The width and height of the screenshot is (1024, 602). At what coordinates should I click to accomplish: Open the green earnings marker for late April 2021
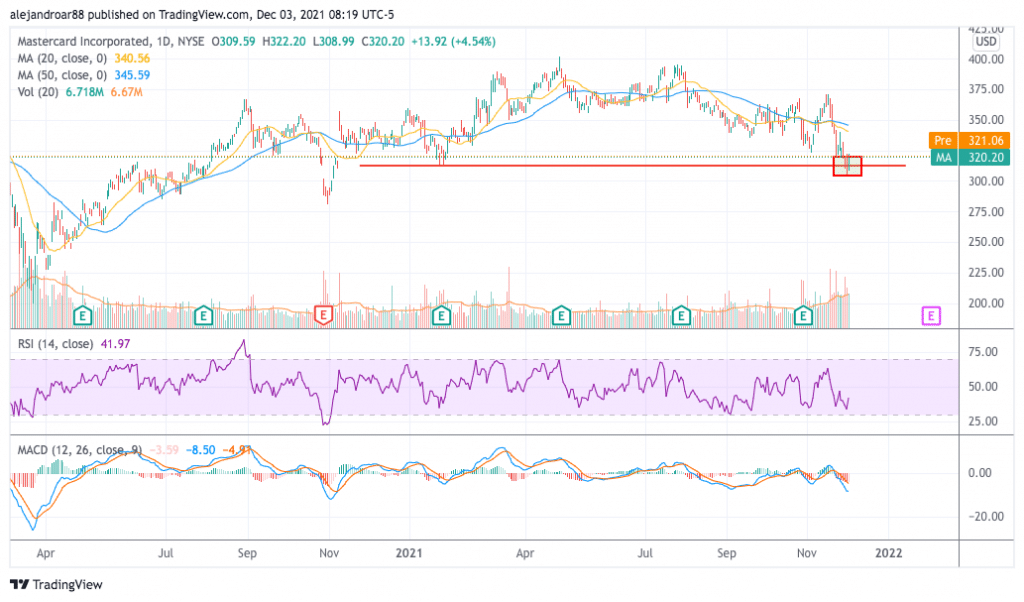[561, 316]
